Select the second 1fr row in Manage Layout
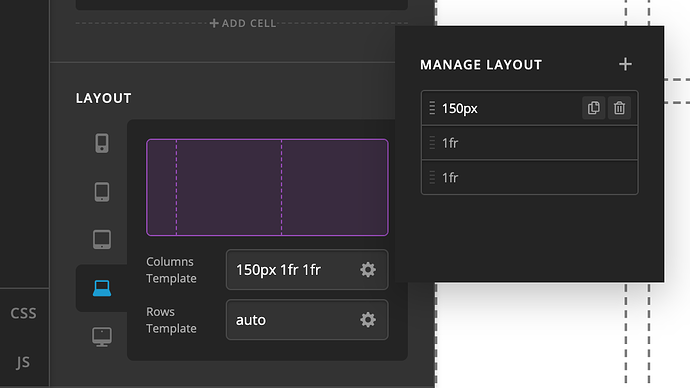Screen dimensions: 690x388 tap(529, 178)
